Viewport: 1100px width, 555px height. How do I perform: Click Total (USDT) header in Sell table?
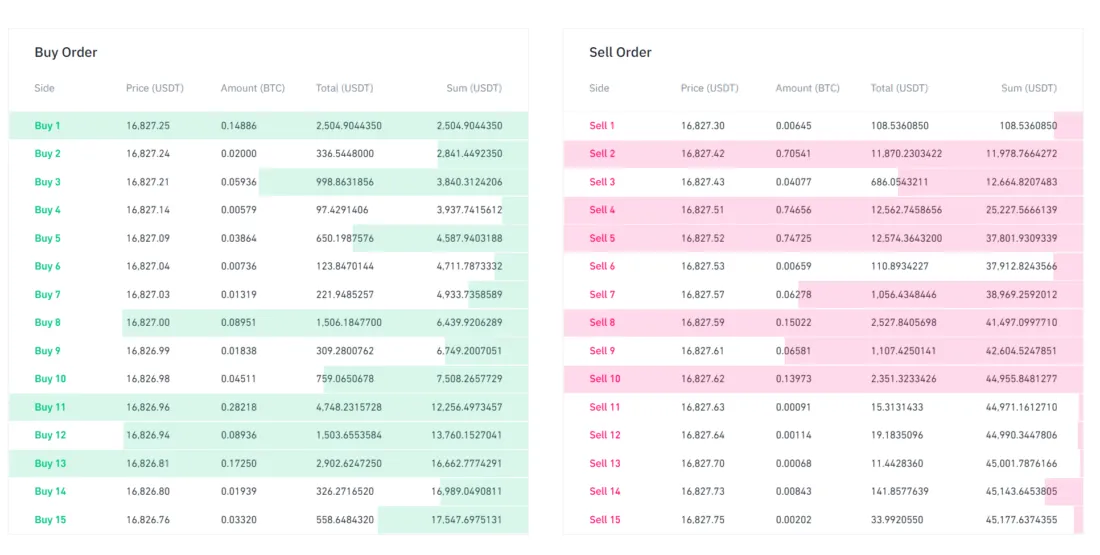(x=899, y=88)
